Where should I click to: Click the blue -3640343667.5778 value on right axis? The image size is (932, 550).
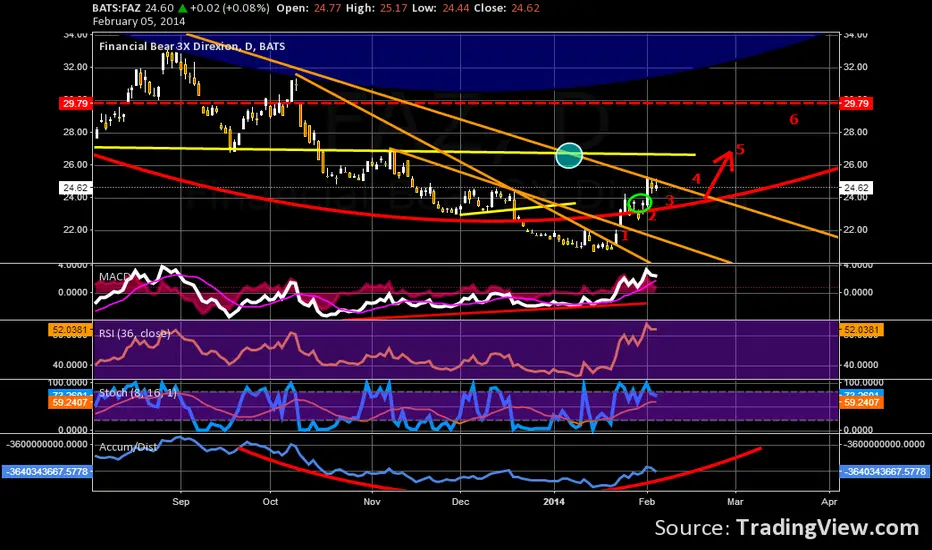[884, 472]
